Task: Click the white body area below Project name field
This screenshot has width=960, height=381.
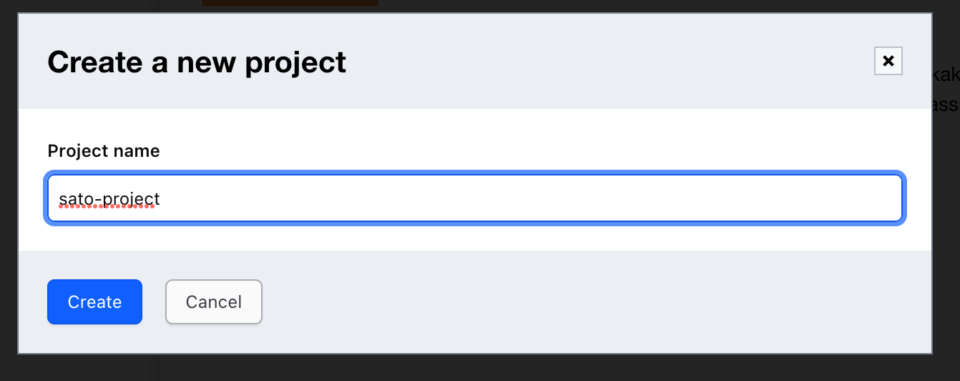Action: click(x=474, y=238)
